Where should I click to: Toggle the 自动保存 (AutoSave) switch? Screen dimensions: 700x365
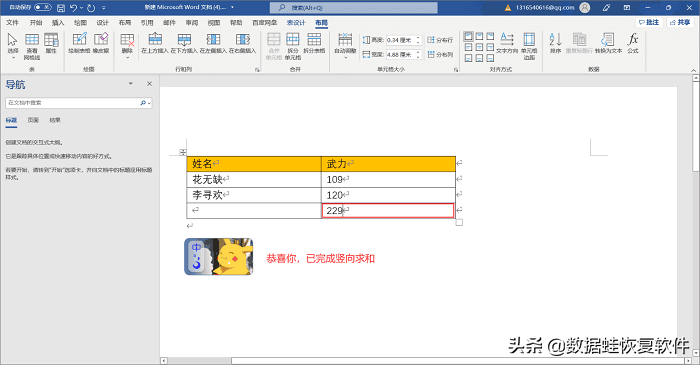point(43,7)
